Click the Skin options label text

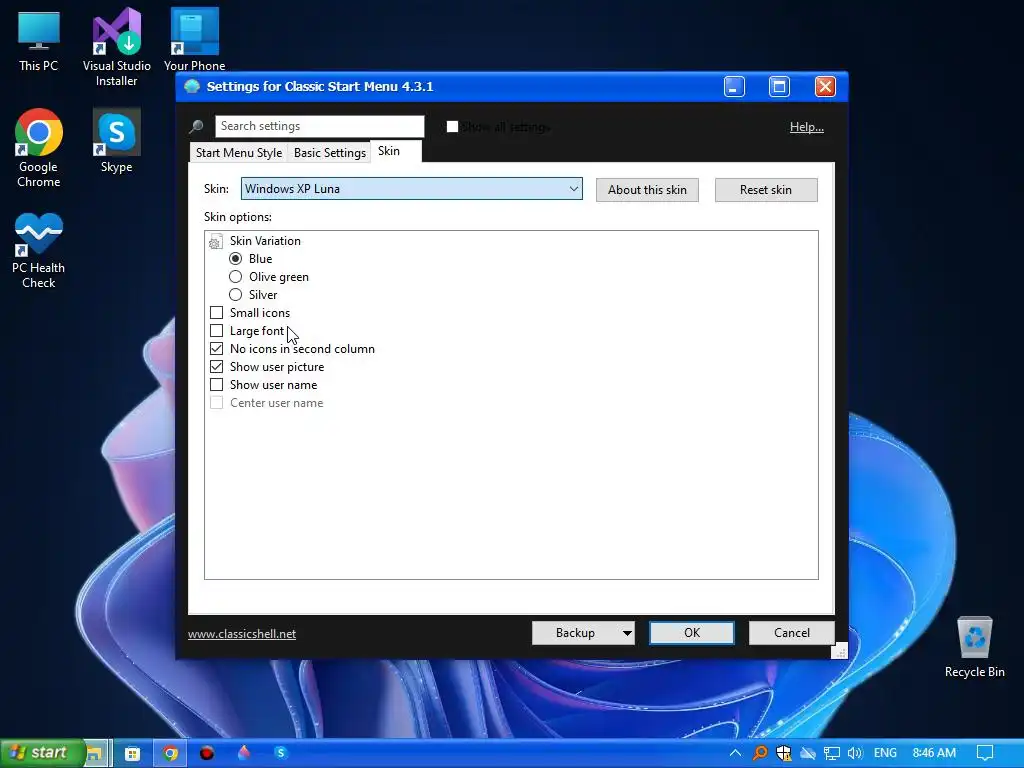point(238,217)
